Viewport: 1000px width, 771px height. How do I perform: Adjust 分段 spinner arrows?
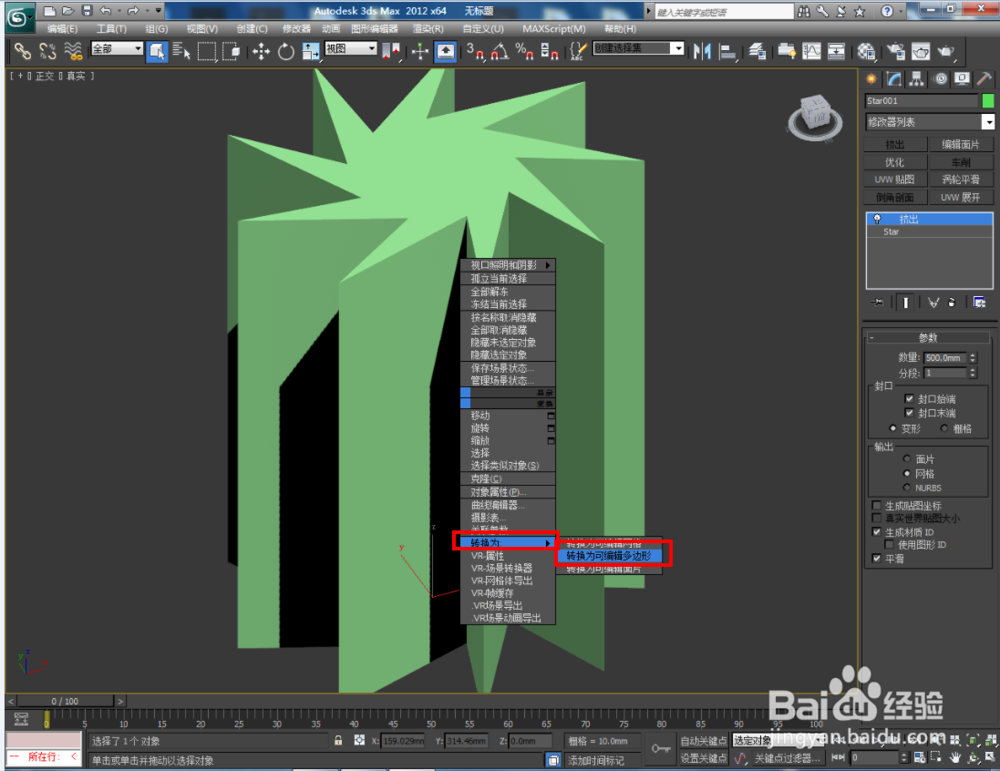973,373
